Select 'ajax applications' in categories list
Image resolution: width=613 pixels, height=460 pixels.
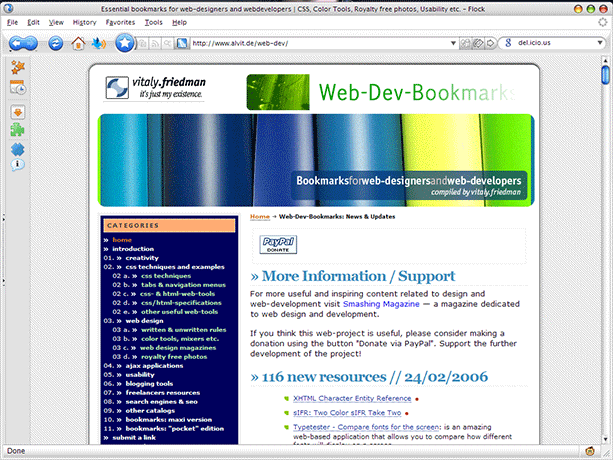coord(148,366)
